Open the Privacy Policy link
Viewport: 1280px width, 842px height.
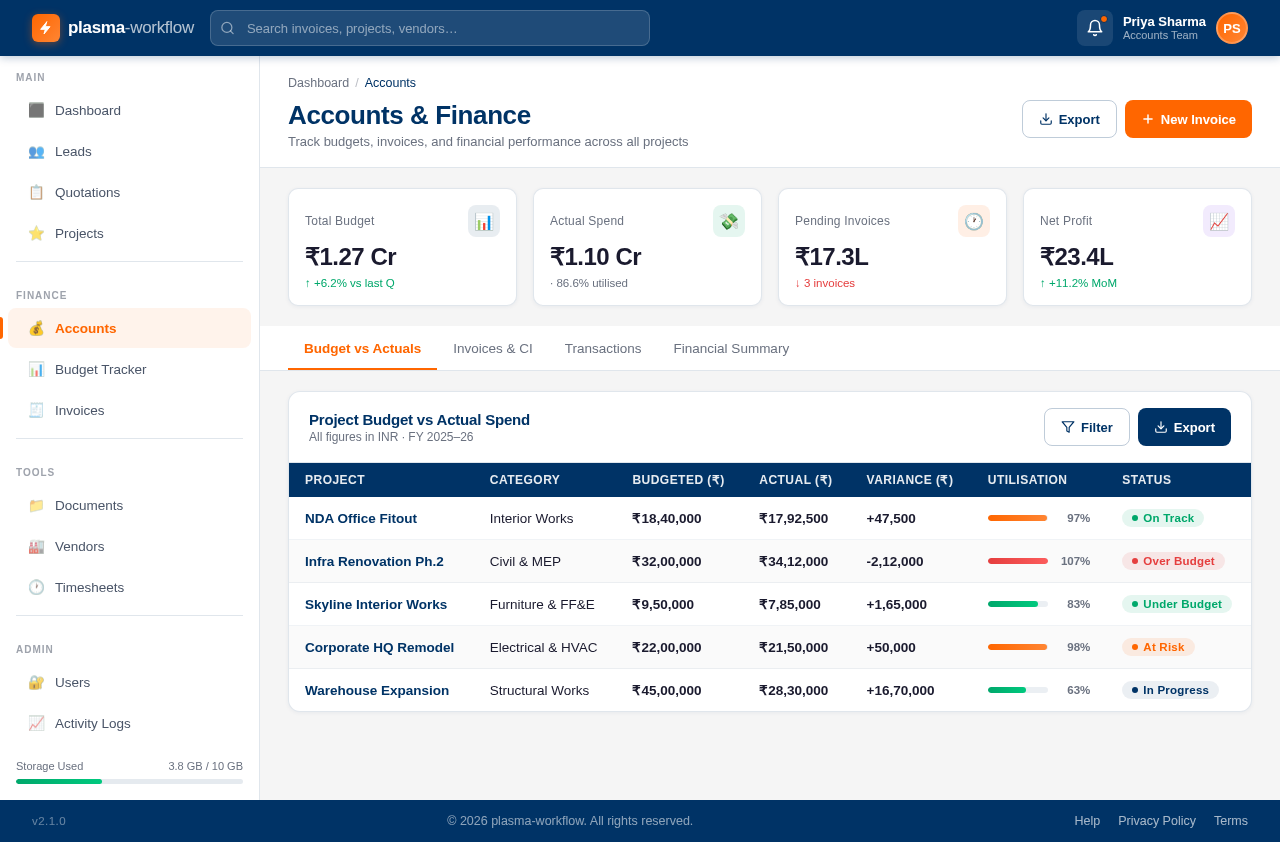[1157, 820]
